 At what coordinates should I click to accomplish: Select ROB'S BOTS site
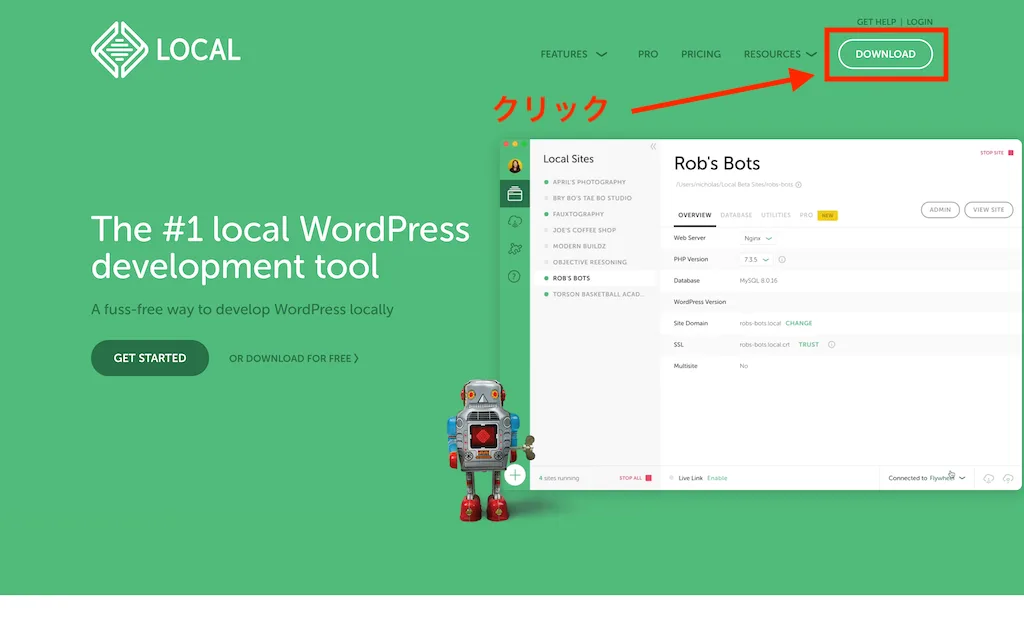click(x=571, y=278)
